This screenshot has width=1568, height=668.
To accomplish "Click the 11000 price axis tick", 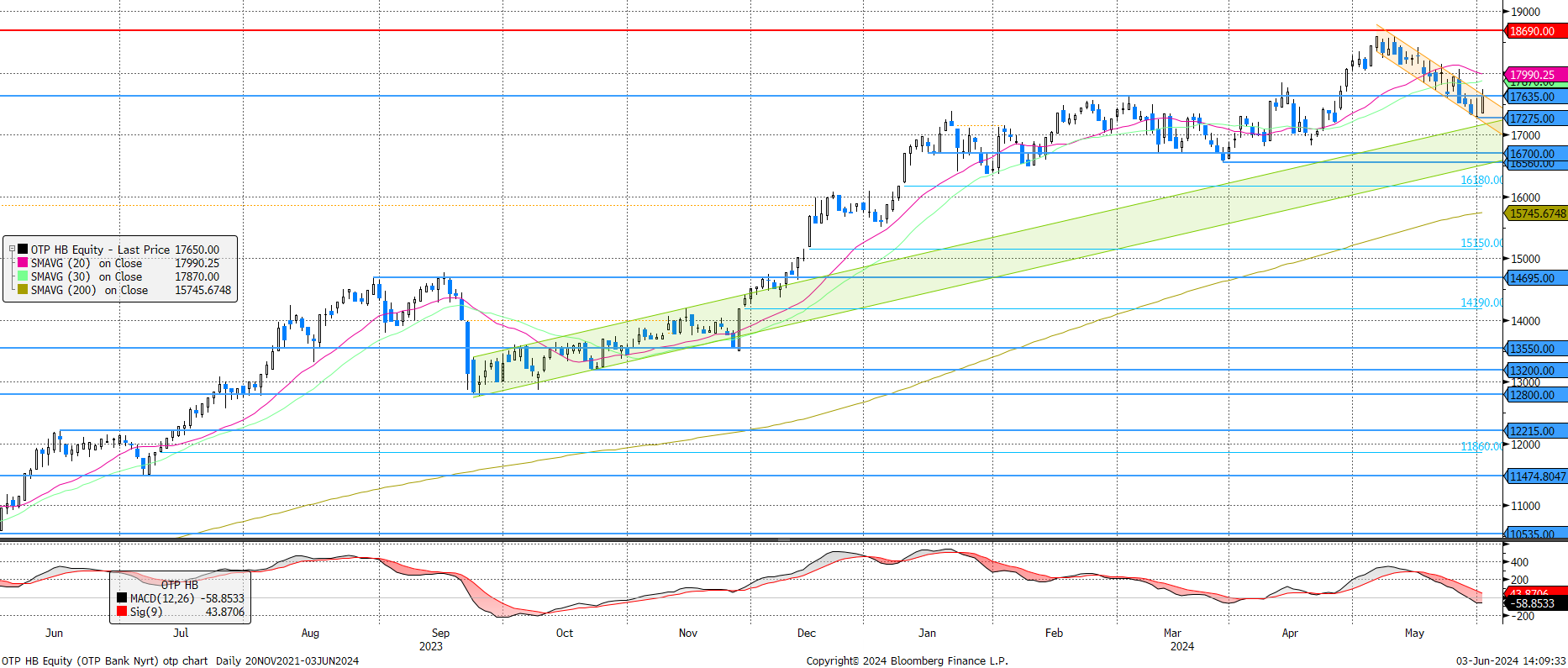I will click(1526, 506).
